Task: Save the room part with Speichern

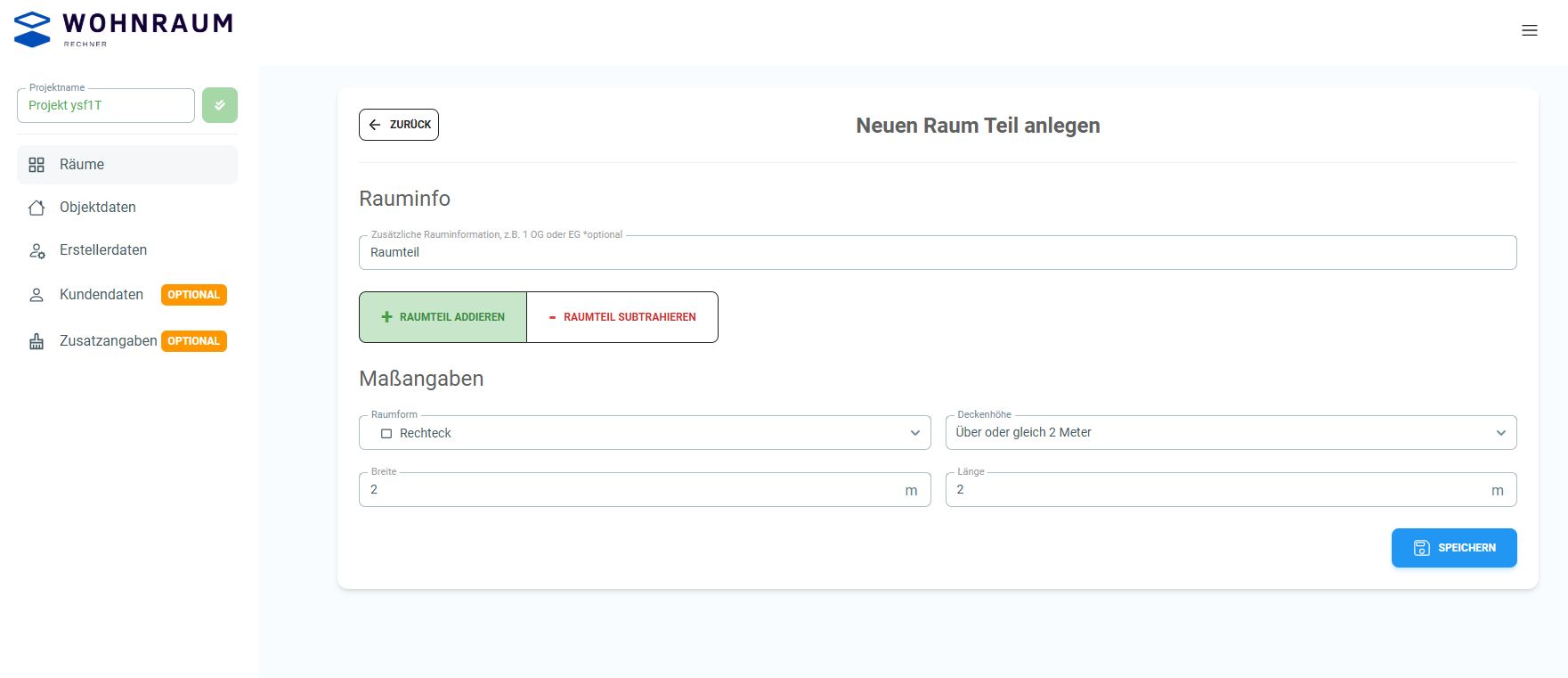Action: pyautogui.click(x=1454, y=548)
